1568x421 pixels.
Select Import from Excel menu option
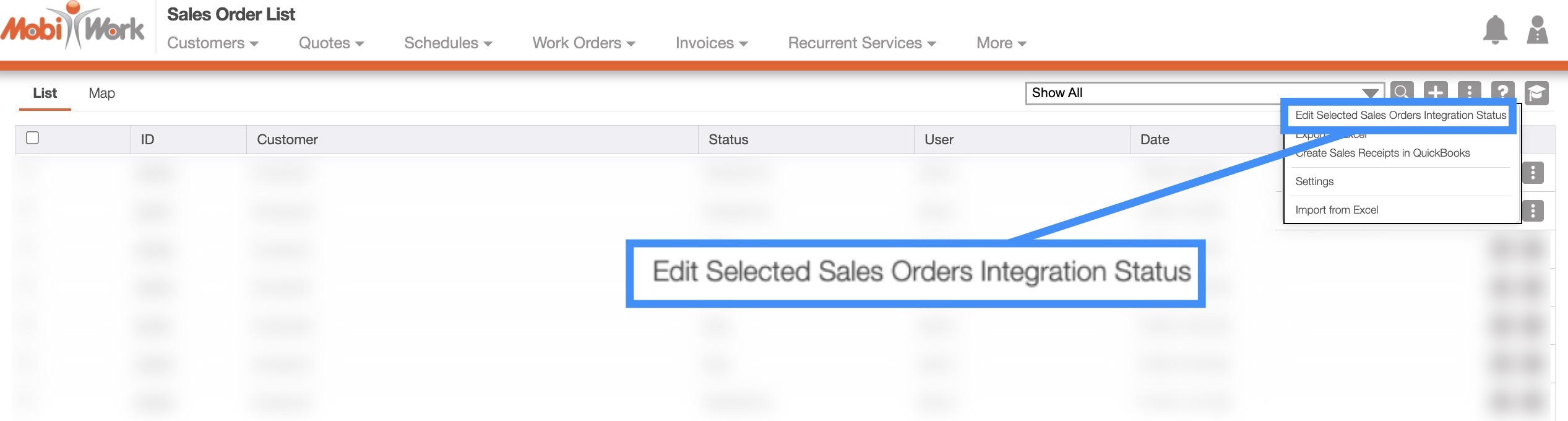[1337, 210]
